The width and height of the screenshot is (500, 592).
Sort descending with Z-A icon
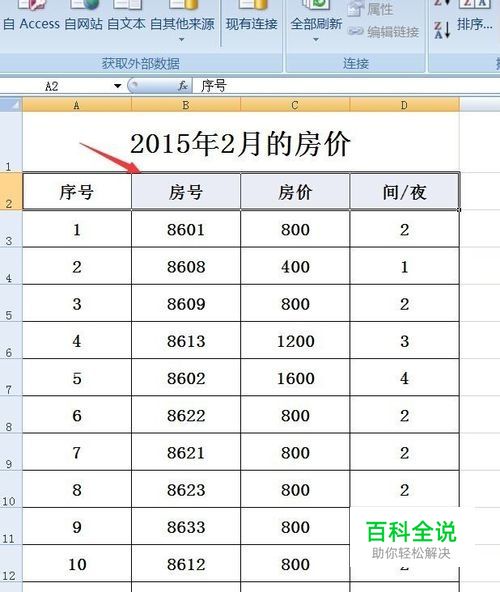tap(442, 30)
